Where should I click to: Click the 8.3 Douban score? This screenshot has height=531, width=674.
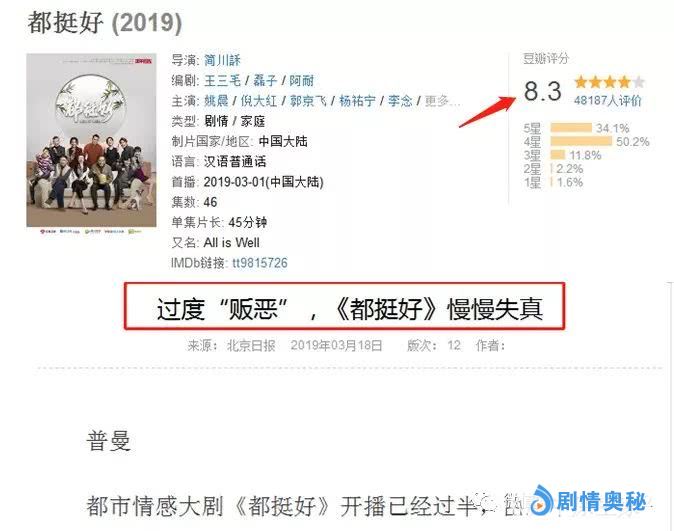pyautogui.click(x=542, y=91)
